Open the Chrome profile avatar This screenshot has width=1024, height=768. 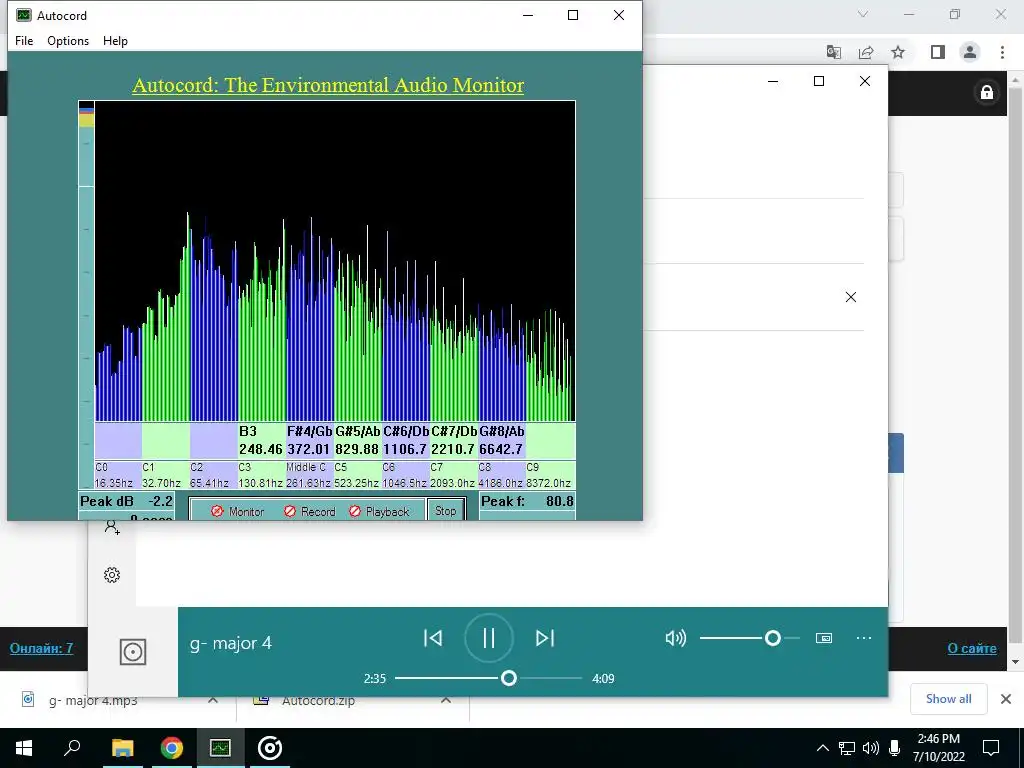pyautogui.click(x=970, y=52)
